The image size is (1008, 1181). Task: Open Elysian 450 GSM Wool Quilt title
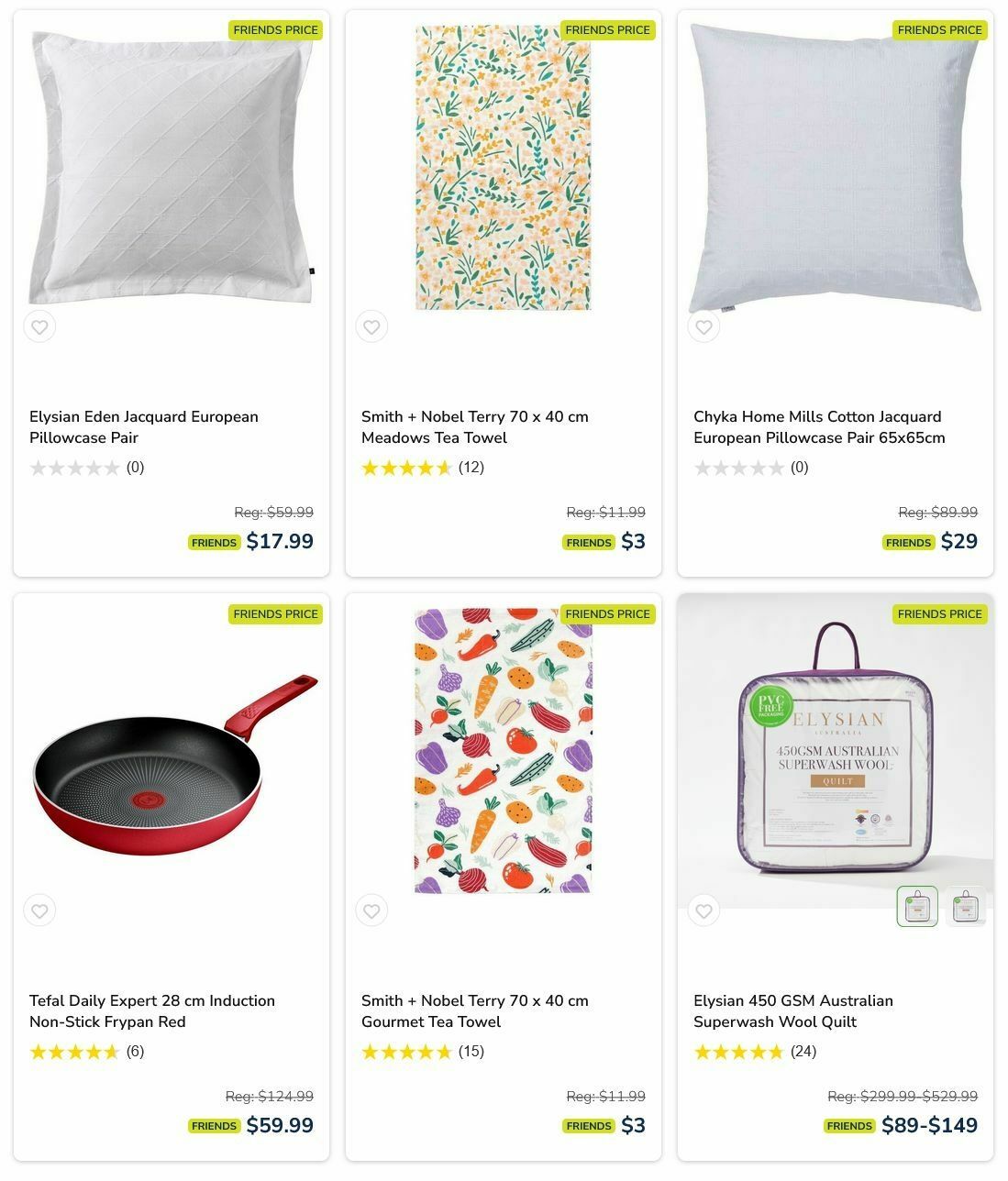793,1011
